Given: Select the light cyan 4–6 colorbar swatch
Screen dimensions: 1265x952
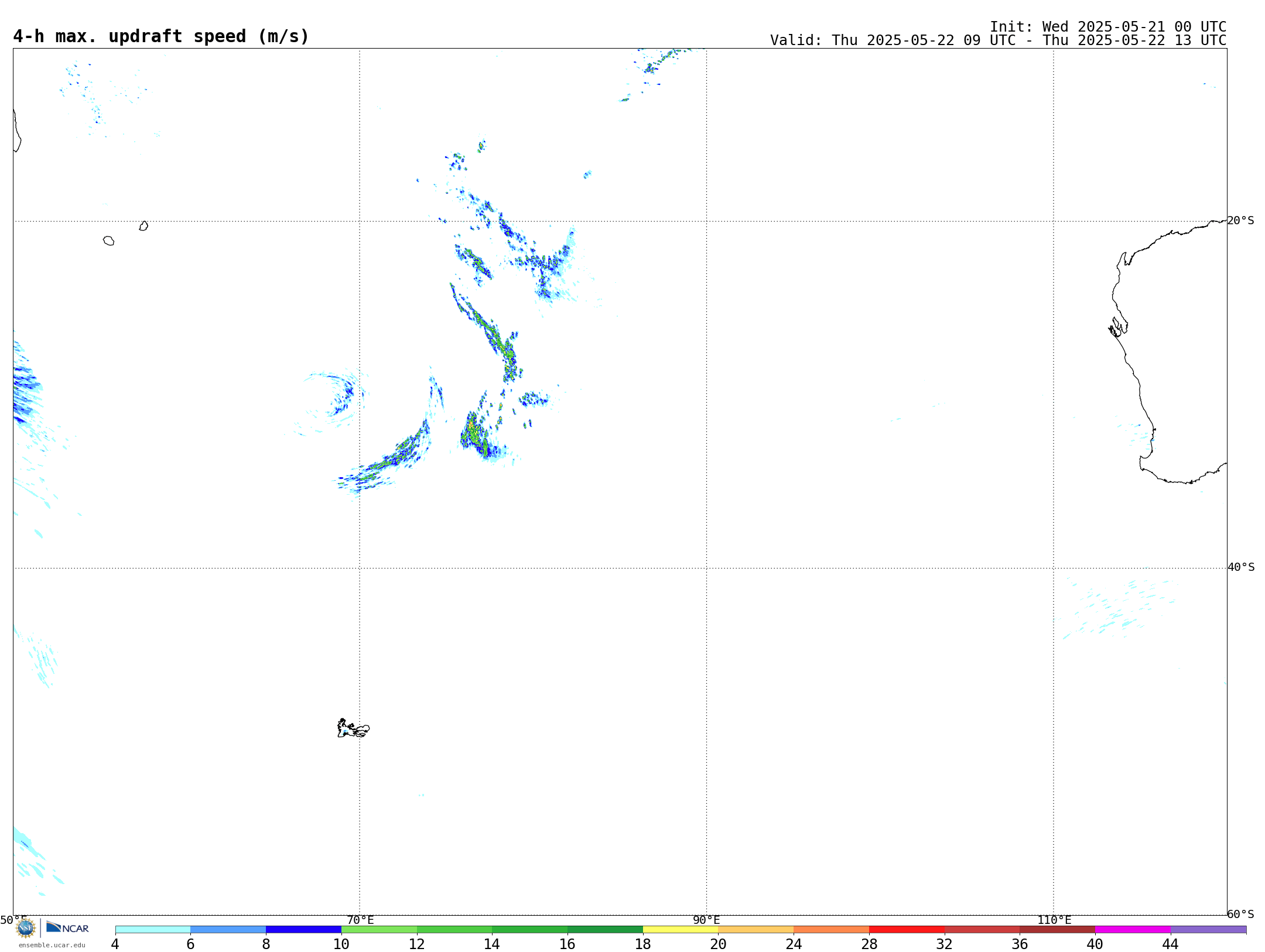Looking at the screenshot, I should click(153, 929).
